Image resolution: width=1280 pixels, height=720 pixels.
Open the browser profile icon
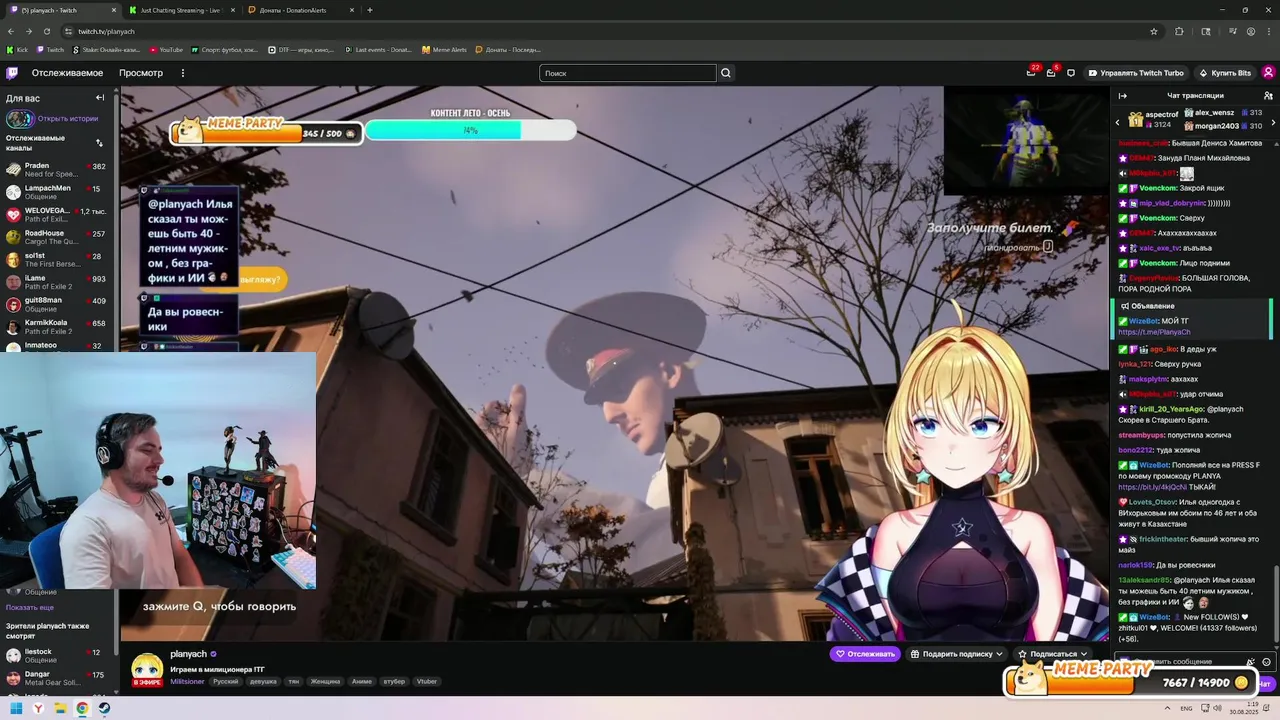(x=1251, y=31)
